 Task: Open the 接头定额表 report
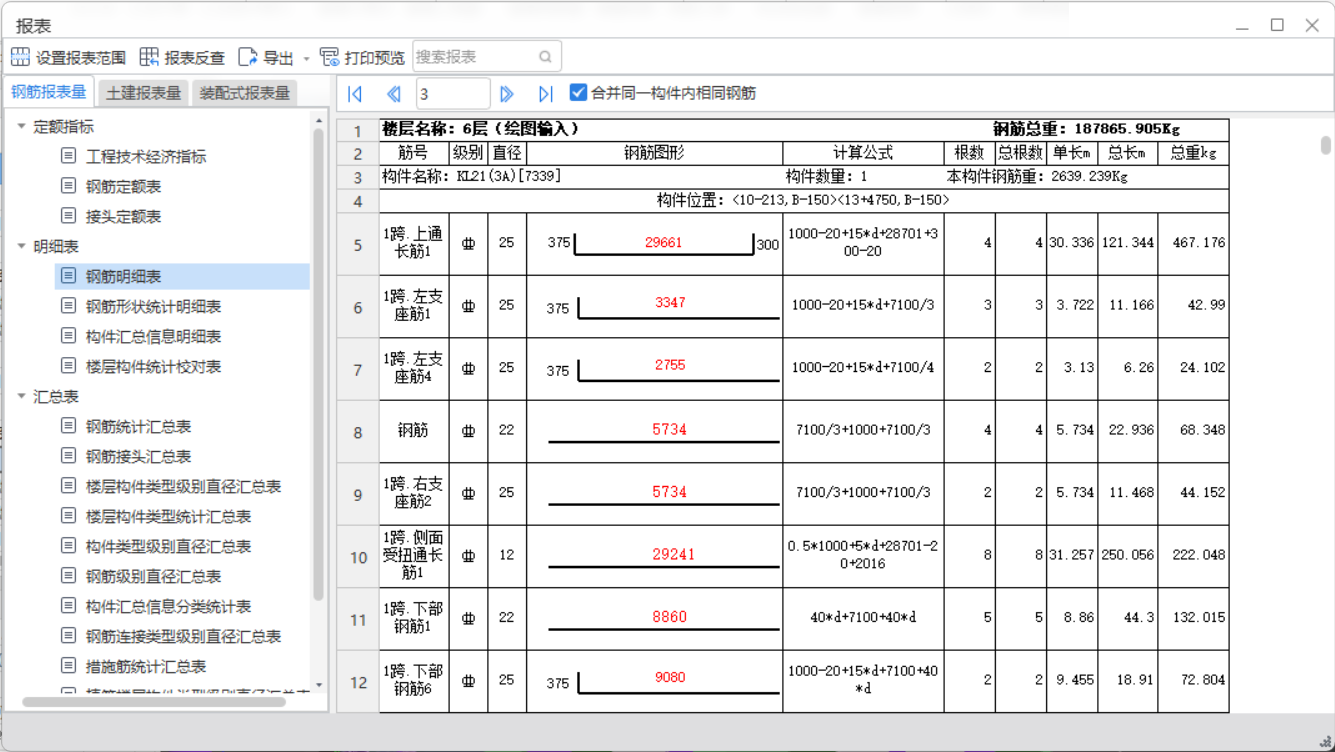124,217
